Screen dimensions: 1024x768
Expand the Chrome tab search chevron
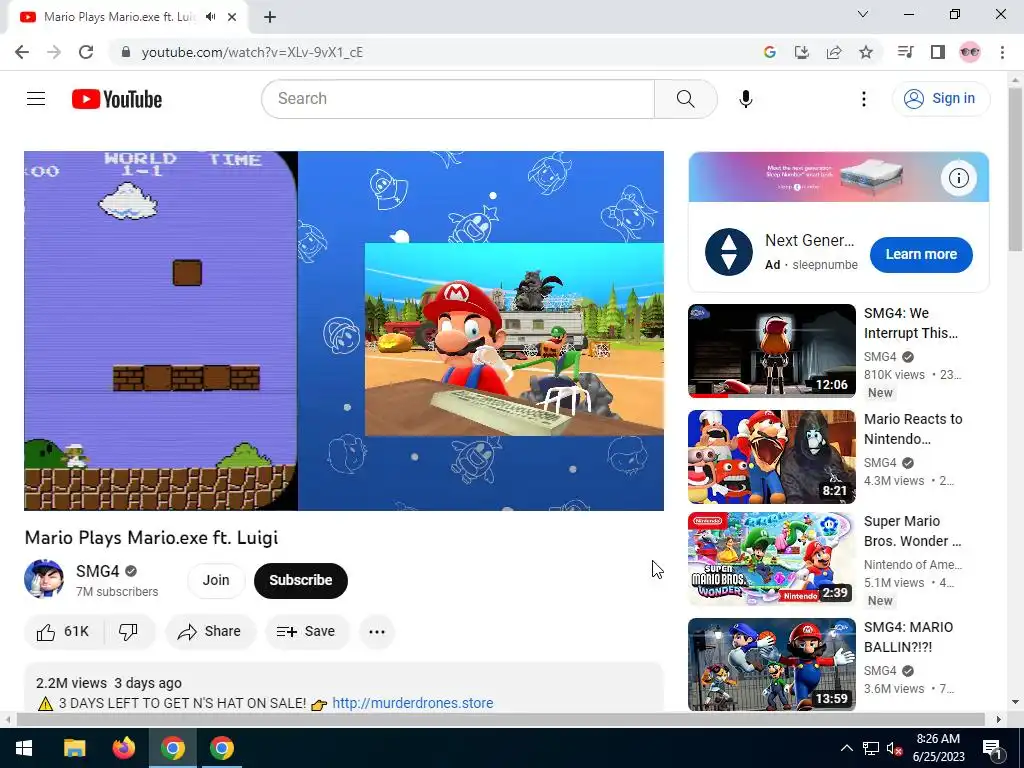[863, 14]
